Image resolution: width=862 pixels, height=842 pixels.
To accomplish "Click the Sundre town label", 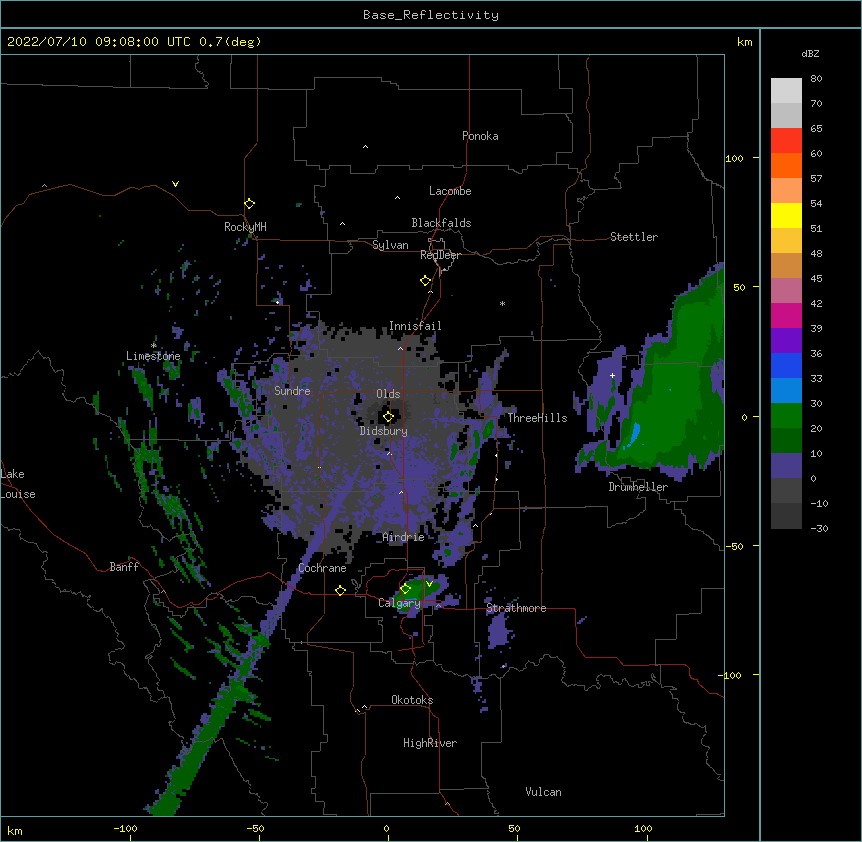I will (x=292, y=391).
